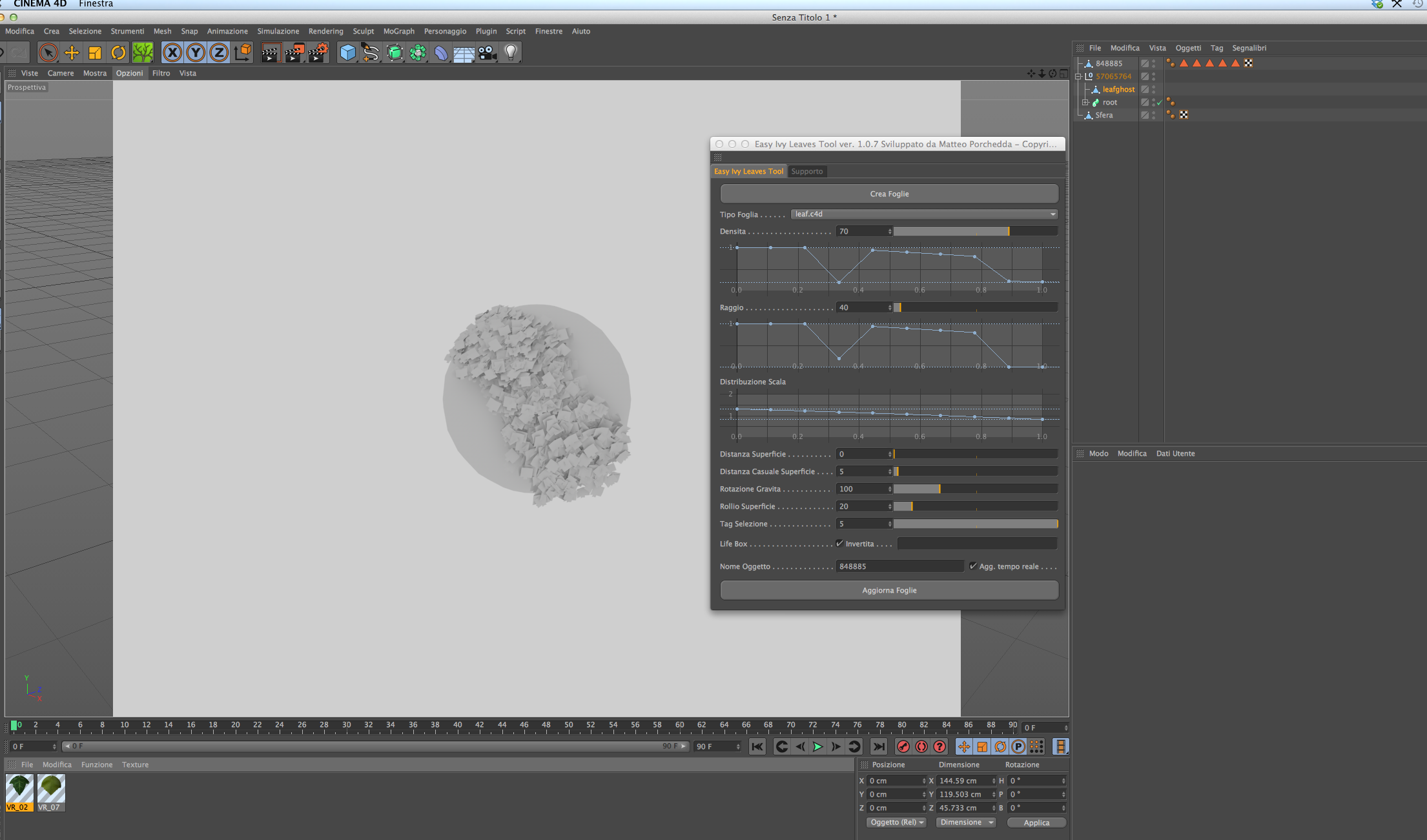The height and width of the screenshot is (840, 1427).
Task: Open the Edit Render Settings icon
Action: [x=318, y=53]
